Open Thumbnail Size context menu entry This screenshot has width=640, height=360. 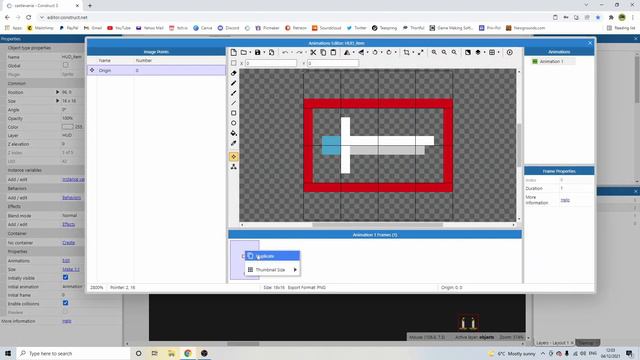coord(273,270)
